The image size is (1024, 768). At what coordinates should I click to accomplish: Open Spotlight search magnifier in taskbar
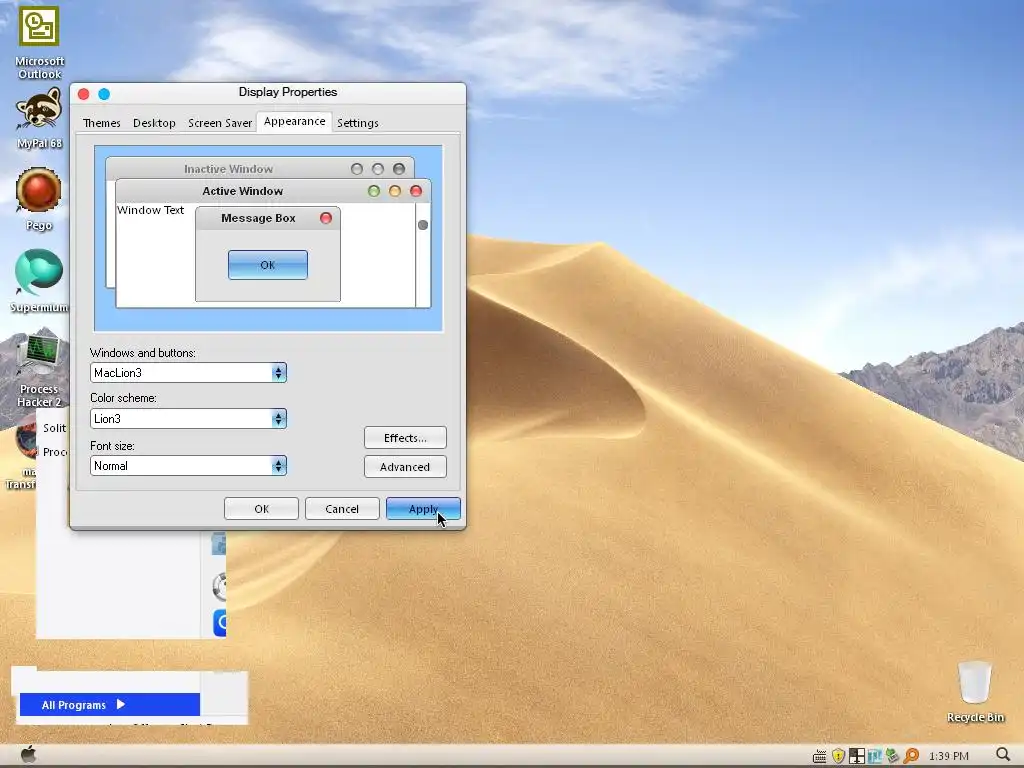pyautogui.click(x=1003, y=755)
